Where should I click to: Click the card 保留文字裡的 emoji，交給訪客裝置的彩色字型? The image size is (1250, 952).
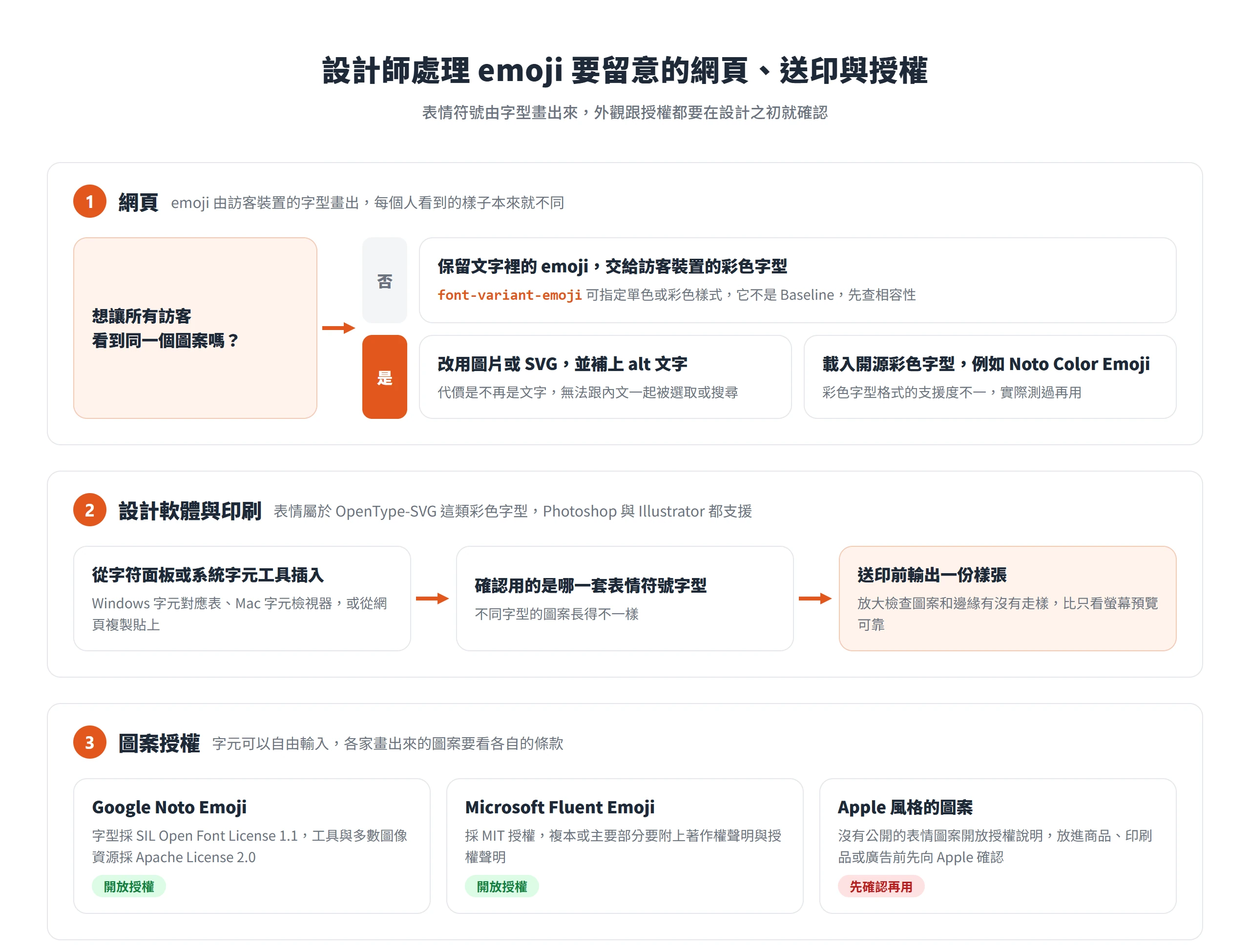[x=797, y=281]
